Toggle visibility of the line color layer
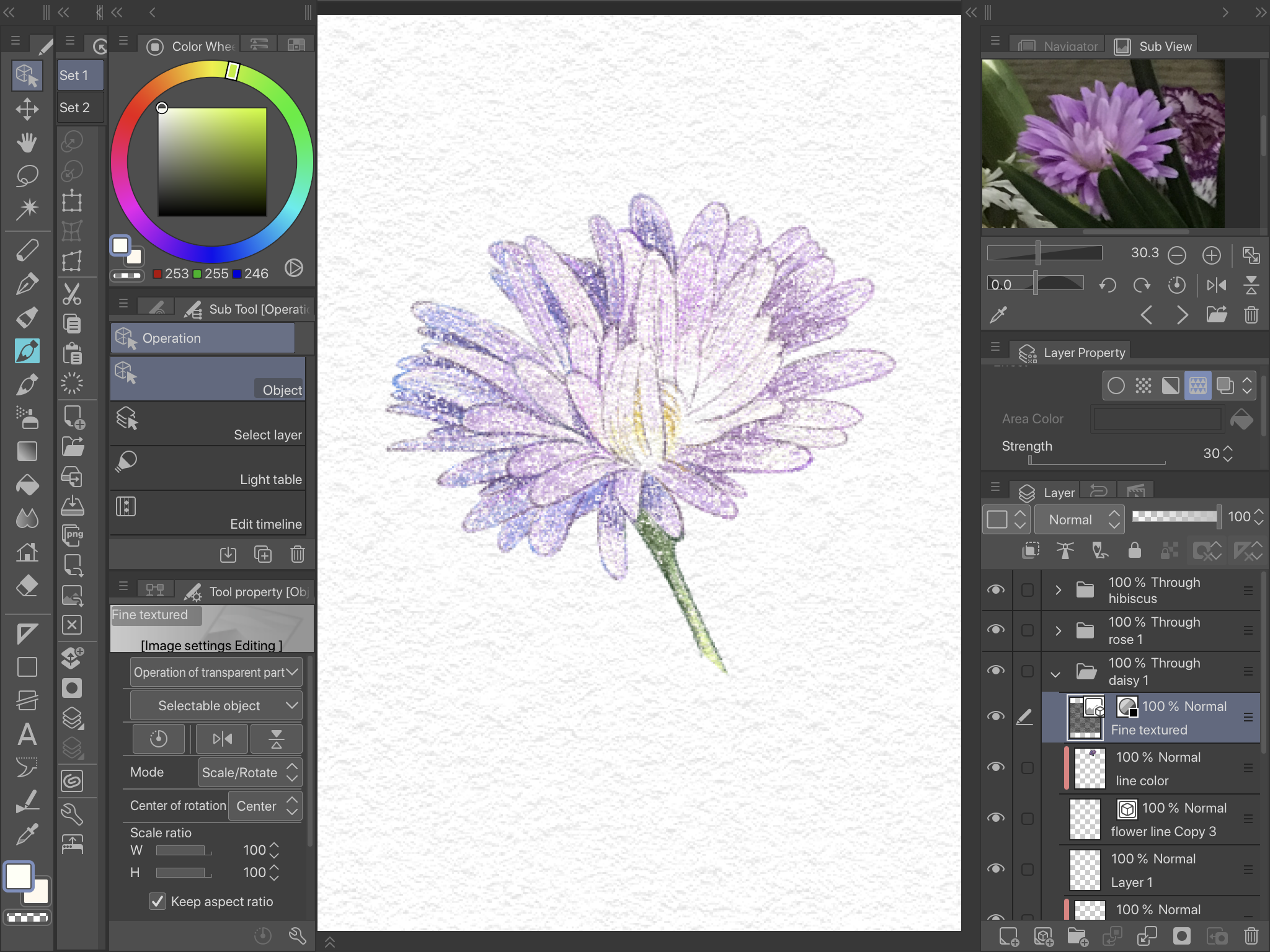This screenshot has height=952, width=1270. [997, 767]
